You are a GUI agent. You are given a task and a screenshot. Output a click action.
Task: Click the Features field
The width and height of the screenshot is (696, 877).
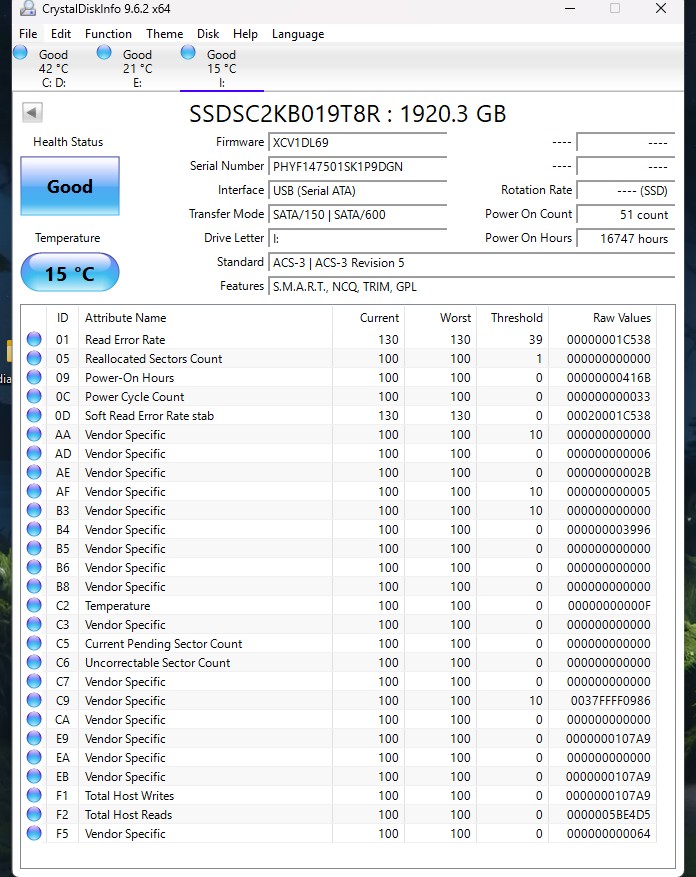pos(472,287)
